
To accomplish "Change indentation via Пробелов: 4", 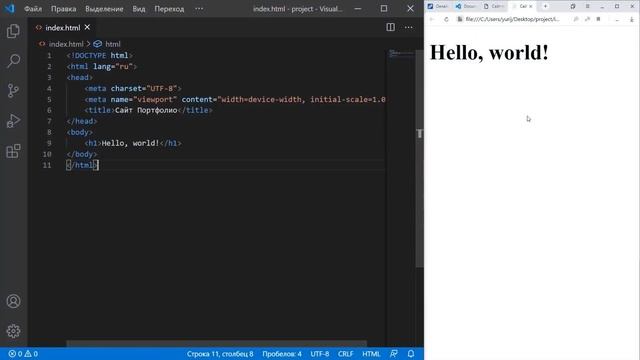I will pos(282,354).
